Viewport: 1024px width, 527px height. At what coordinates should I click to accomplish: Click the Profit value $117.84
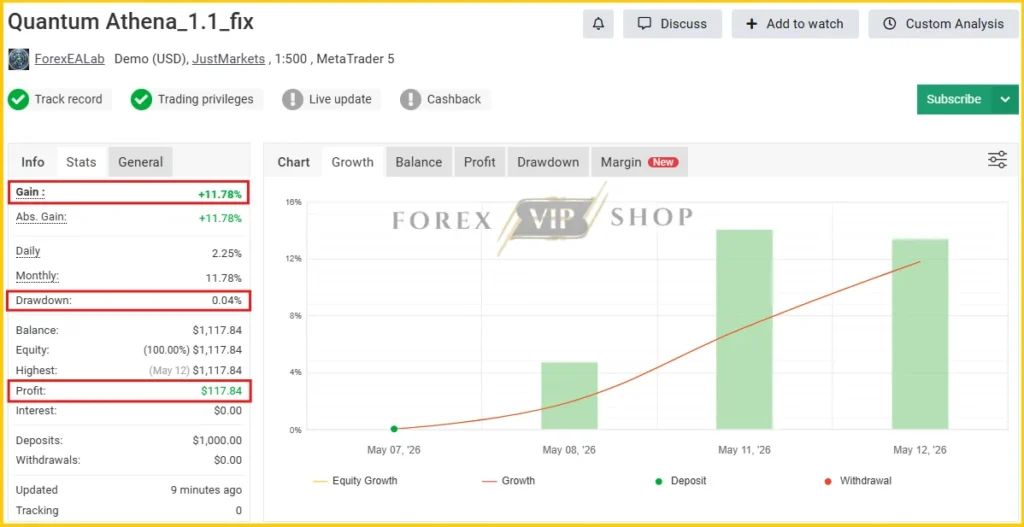click(x=221, y=391)
